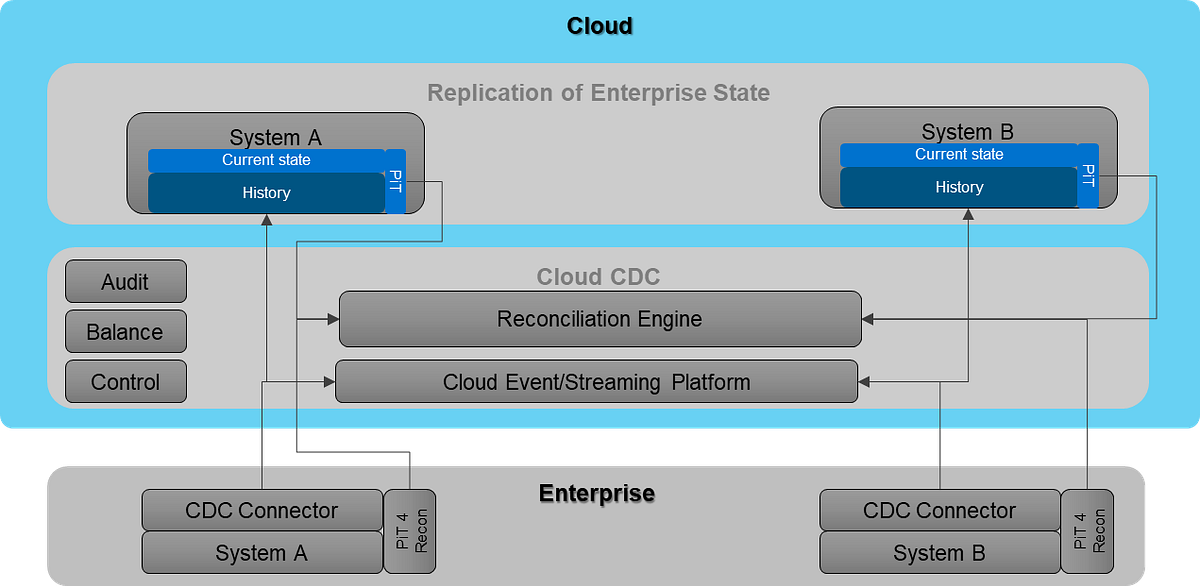Select the Cloud CDC container background
The width and height of the screenshot is (1200, 586).
[x=599, y=277]
